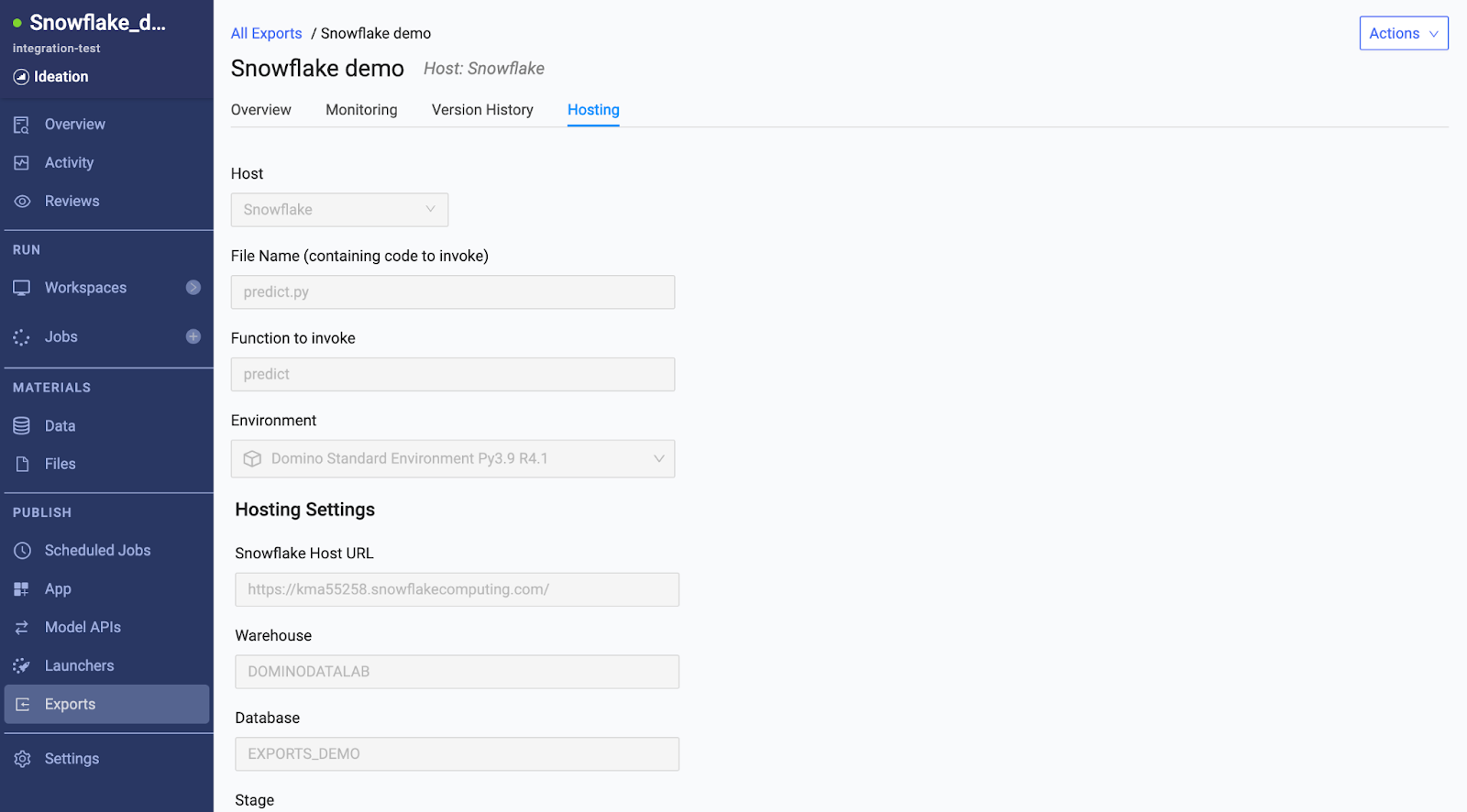Click the Function to invoke field

[x=453, y=375]
